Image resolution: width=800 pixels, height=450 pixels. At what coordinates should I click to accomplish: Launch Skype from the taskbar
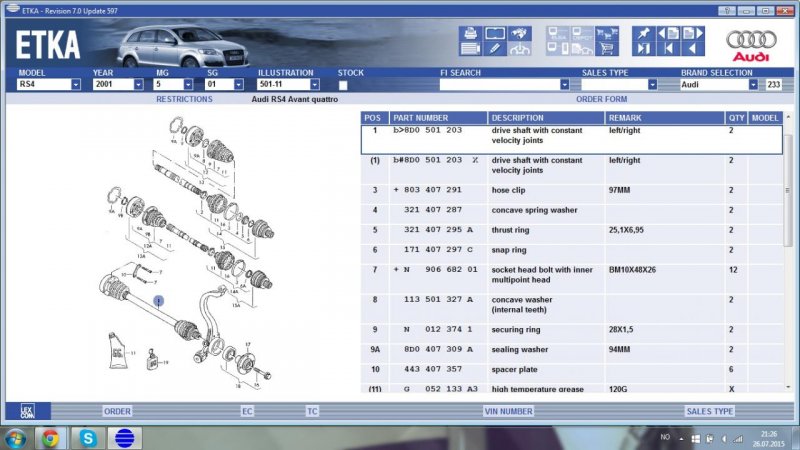(x=87, y=437)
